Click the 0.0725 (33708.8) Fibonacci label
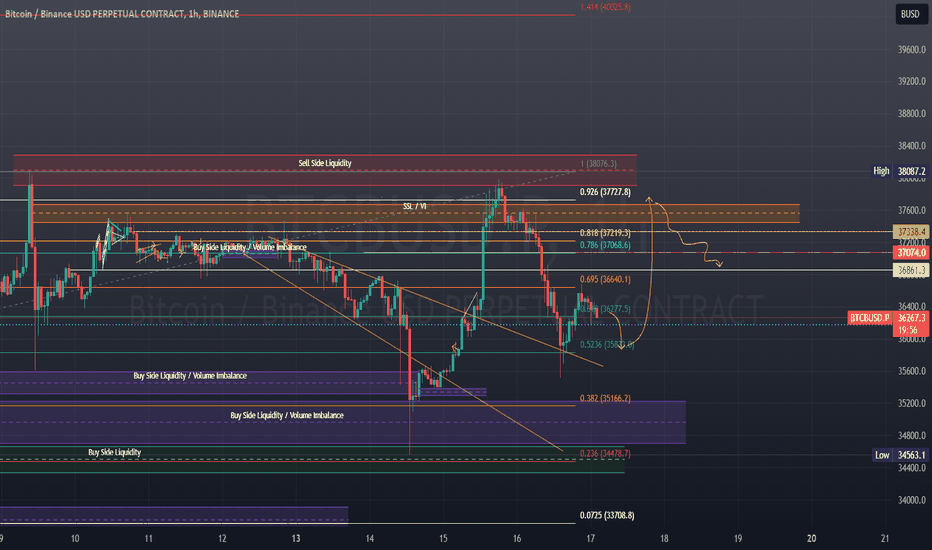This screenshot has height=550, width=932. click(607, 516)
